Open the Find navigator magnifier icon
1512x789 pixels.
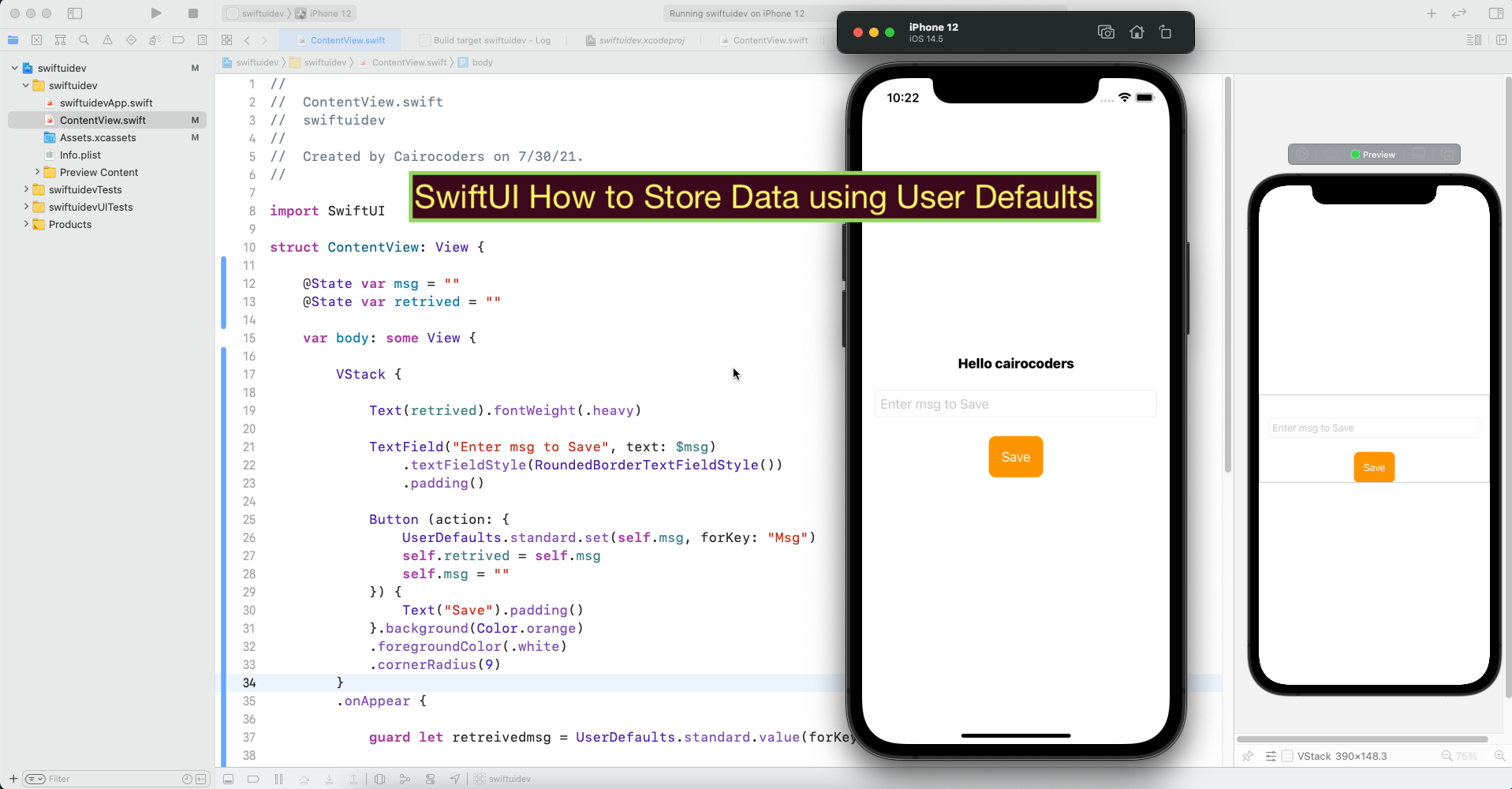coord(84,40)
